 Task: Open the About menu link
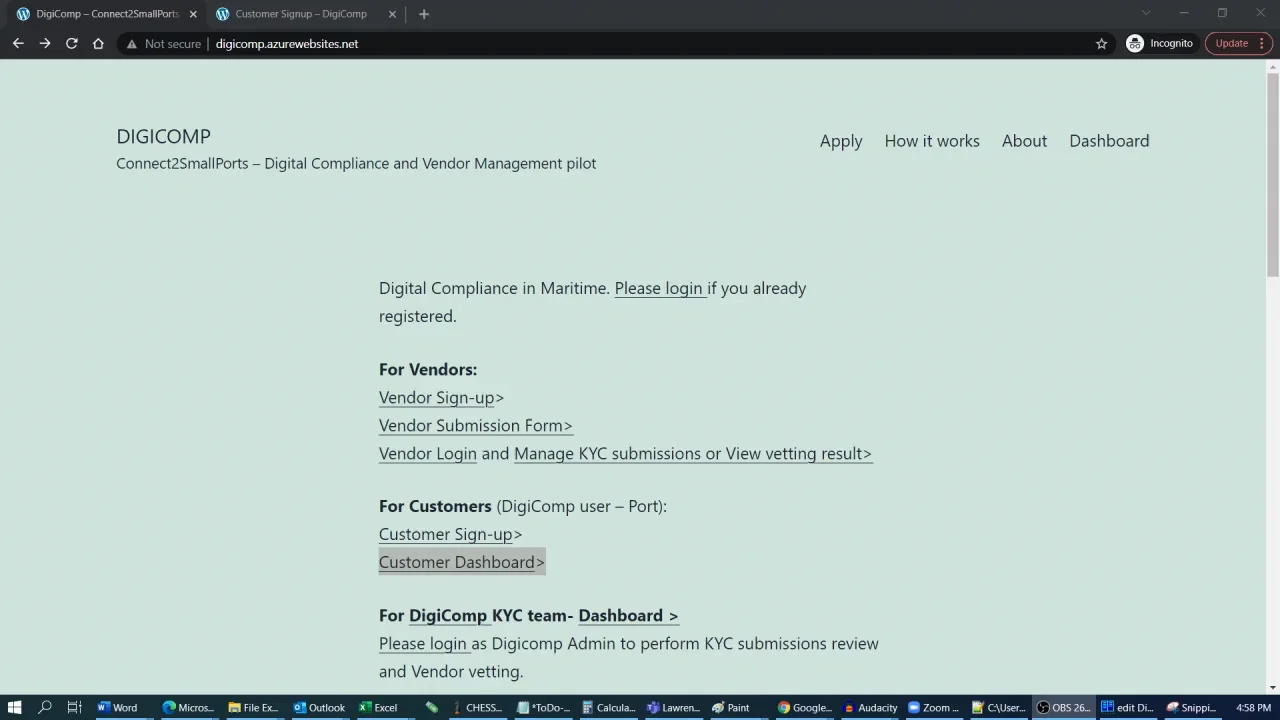coord(1024,141)
